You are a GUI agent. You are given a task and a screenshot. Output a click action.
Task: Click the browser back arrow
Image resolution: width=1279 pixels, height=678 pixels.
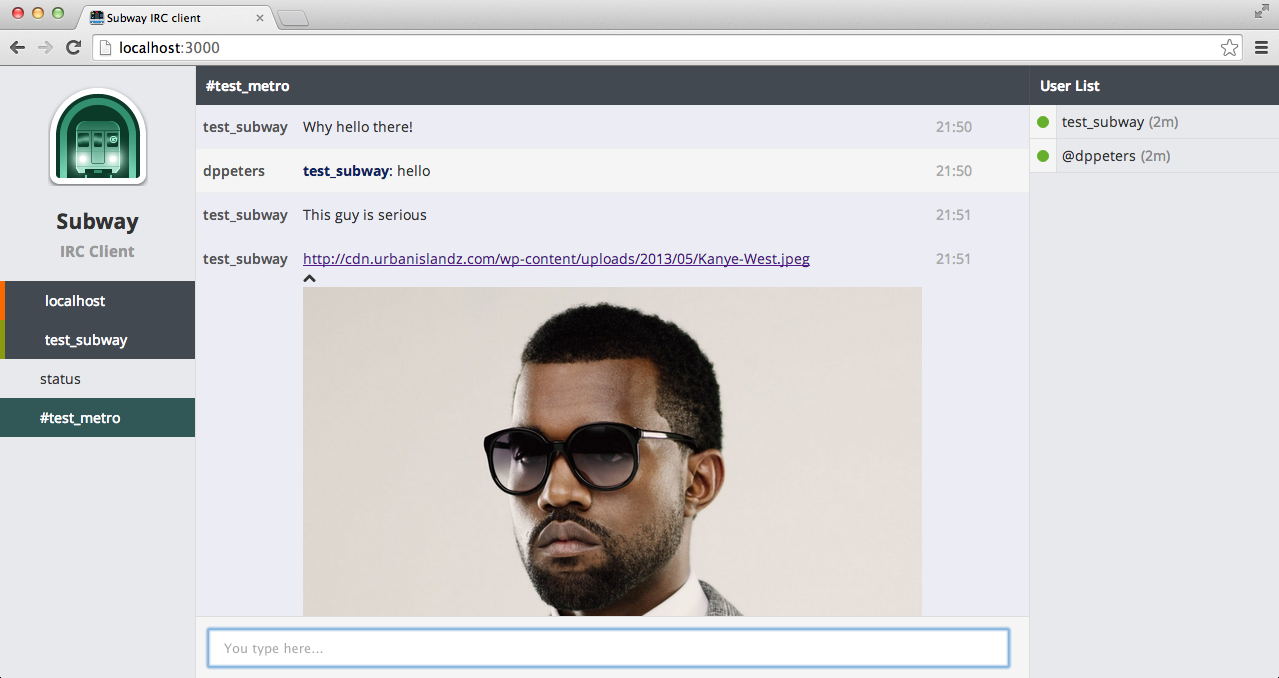17,47
